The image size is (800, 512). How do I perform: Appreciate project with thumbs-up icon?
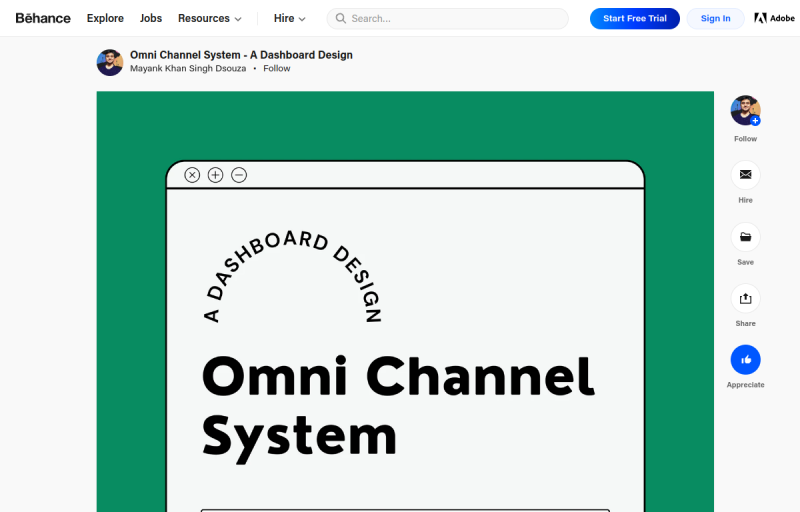coord(745,360)
